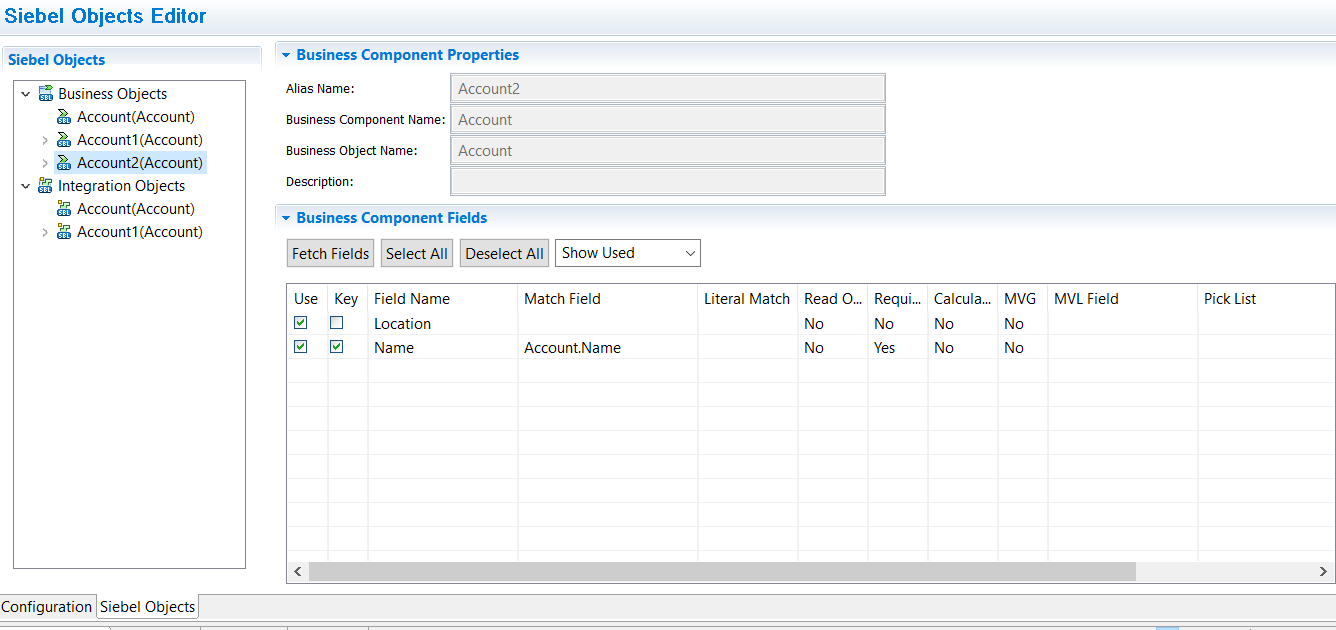Expand Account1(Account) under Business Objects
Image resolution: width=1336 pixels, height=630 pixels.
click(45, 140)
